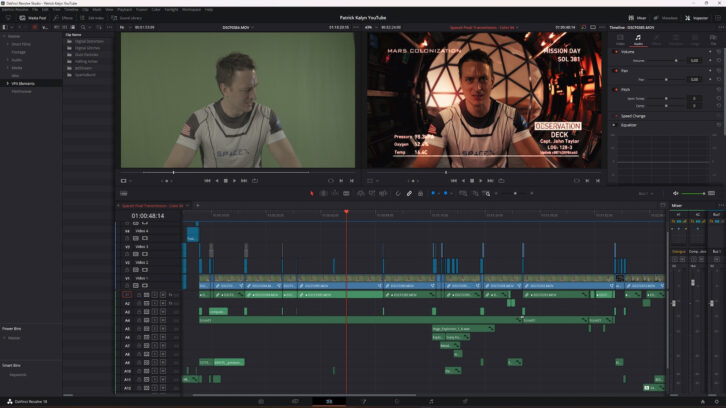Toggle the Volume section enable dot

616,52
